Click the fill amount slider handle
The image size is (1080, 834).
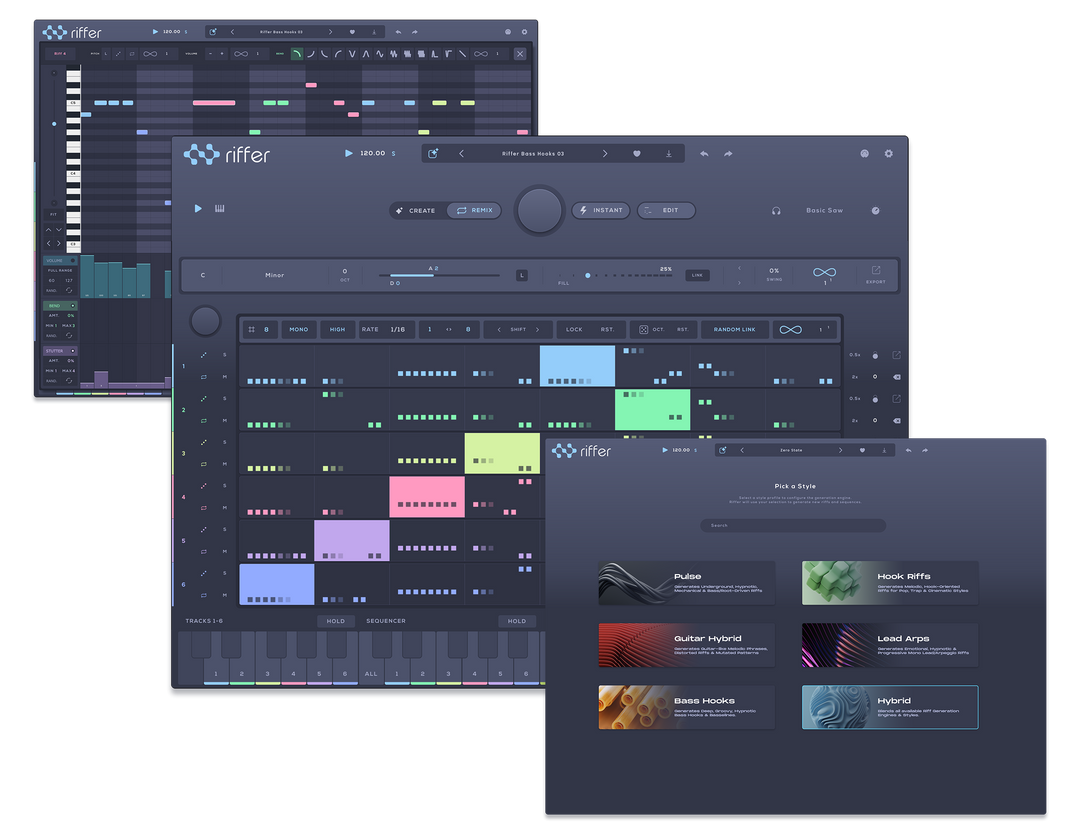click(588, 275)
